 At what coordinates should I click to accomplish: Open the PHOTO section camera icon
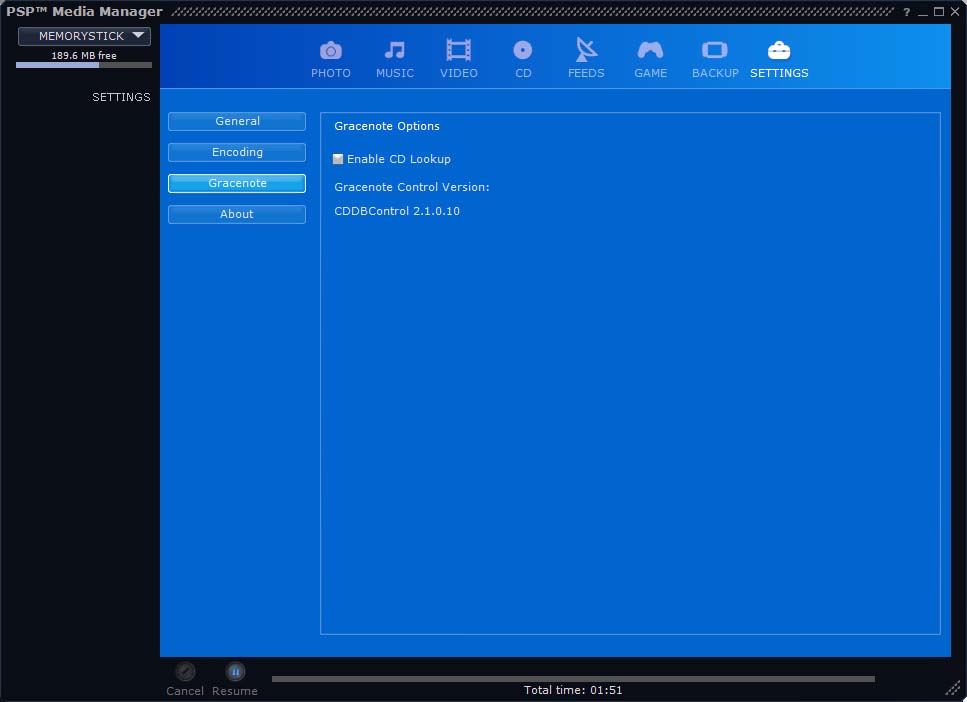[331, 50]
